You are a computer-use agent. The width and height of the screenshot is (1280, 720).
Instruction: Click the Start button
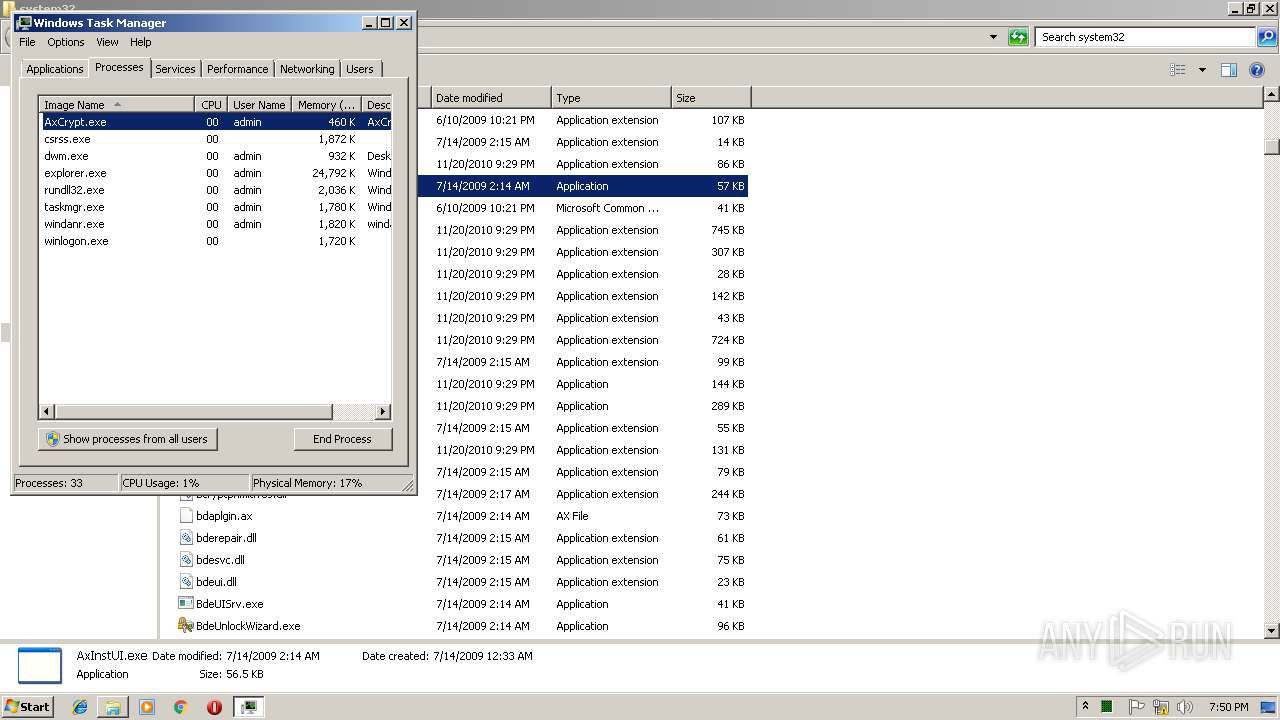click(28, 706)
